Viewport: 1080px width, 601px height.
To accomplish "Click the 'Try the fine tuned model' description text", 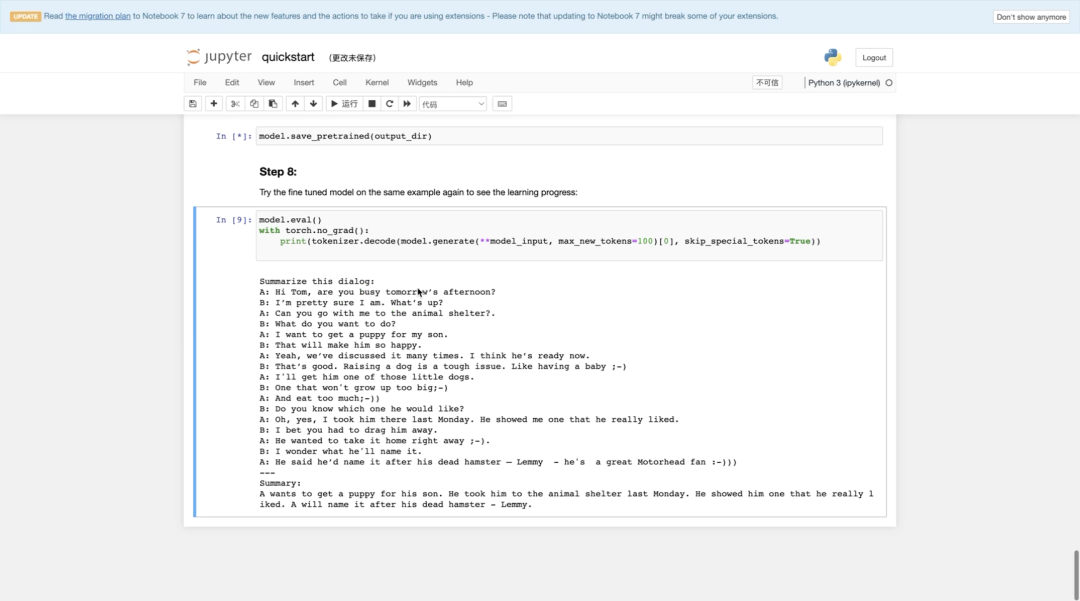I will pos(418,192).
